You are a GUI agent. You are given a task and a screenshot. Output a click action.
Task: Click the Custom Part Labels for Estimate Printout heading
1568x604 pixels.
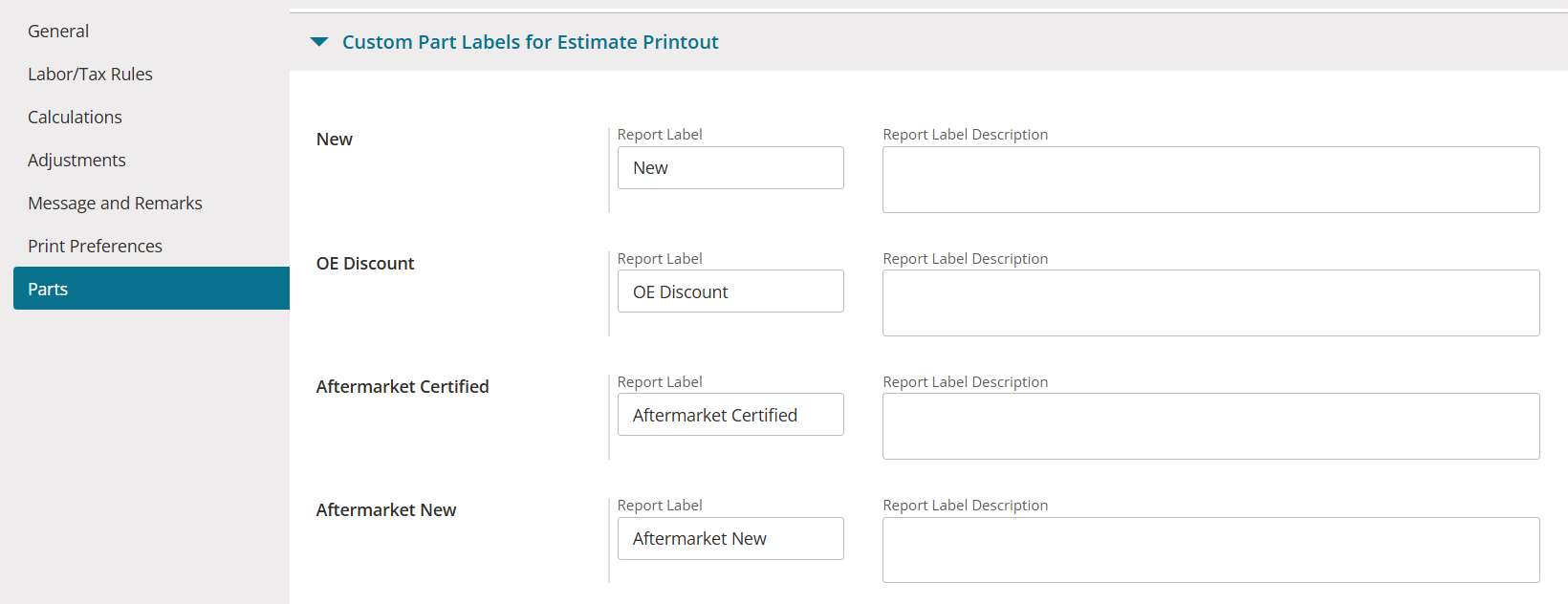click(x=530, y=42)
